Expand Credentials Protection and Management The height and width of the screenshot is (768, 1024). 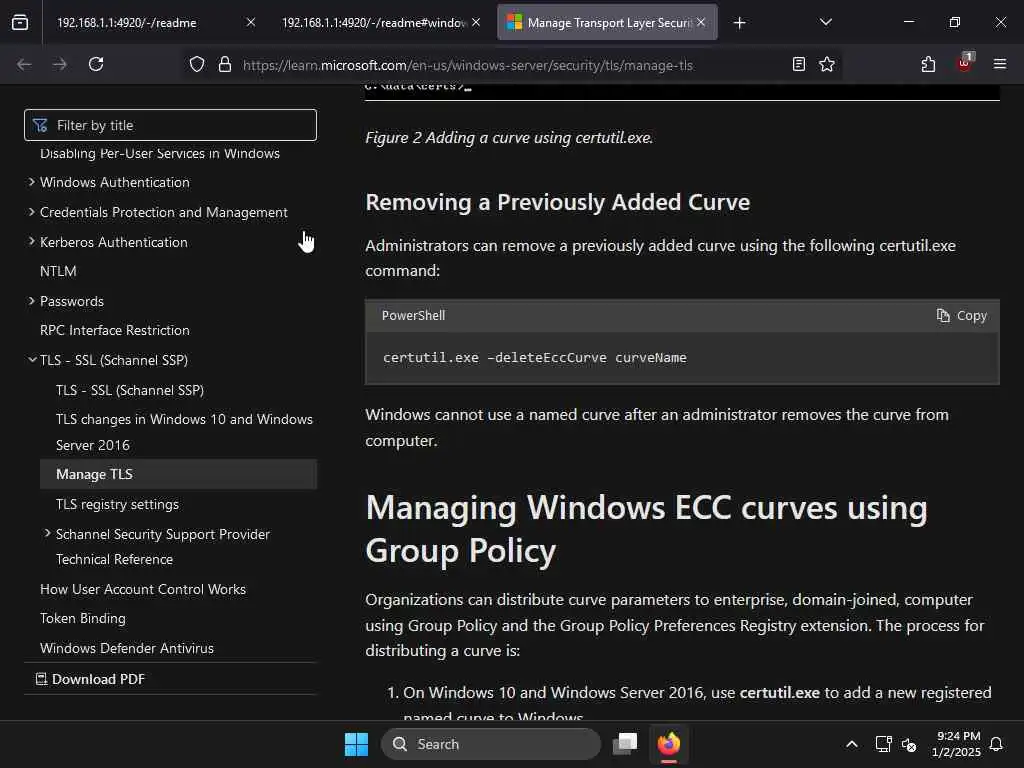point(31,212)
